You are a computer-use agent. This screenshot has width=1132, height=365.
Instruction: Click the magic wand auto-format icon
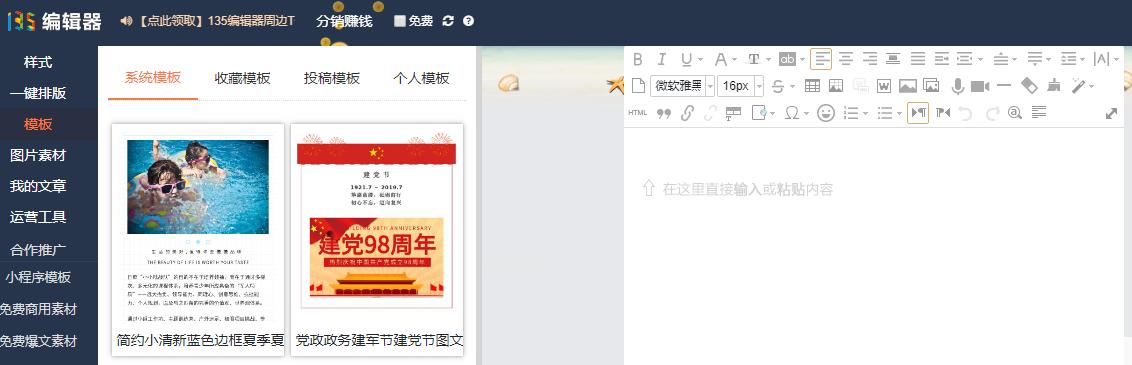1079,86
